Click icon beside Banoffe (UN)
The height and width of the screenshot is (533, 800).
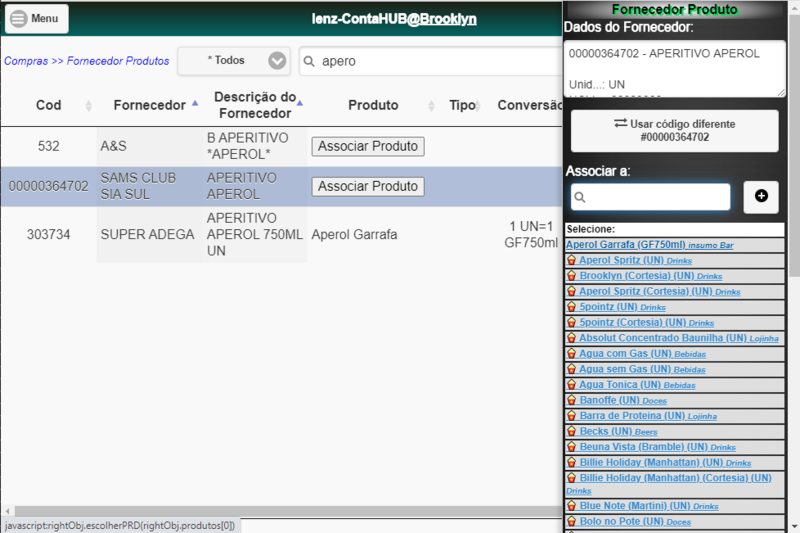pyautogui.click(x=571, y=401)
